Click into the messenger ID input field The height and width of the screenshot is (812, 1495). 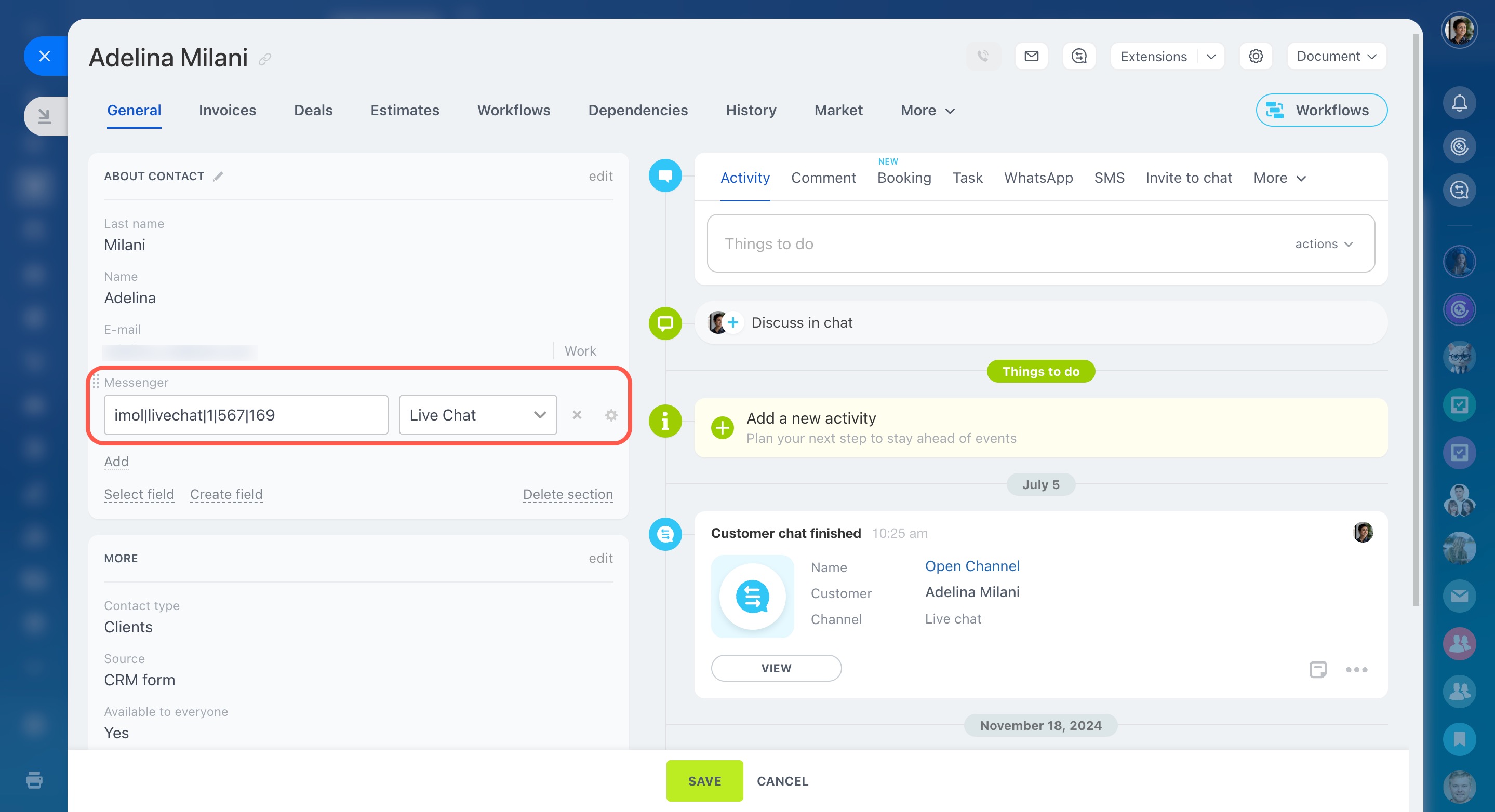pyautogui.click(x=246, y=415)
